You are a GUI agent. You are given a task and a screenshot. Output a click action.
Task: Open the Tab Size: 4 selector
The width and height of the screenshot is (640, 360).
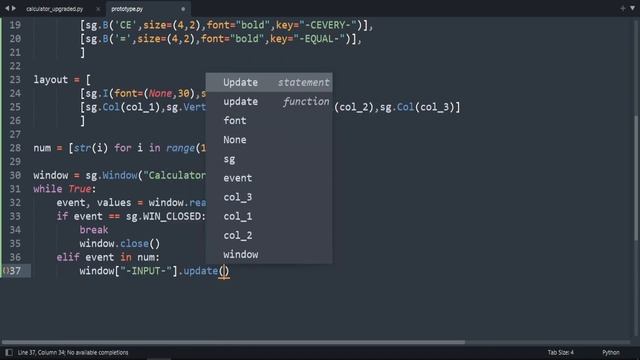point(560,352)
